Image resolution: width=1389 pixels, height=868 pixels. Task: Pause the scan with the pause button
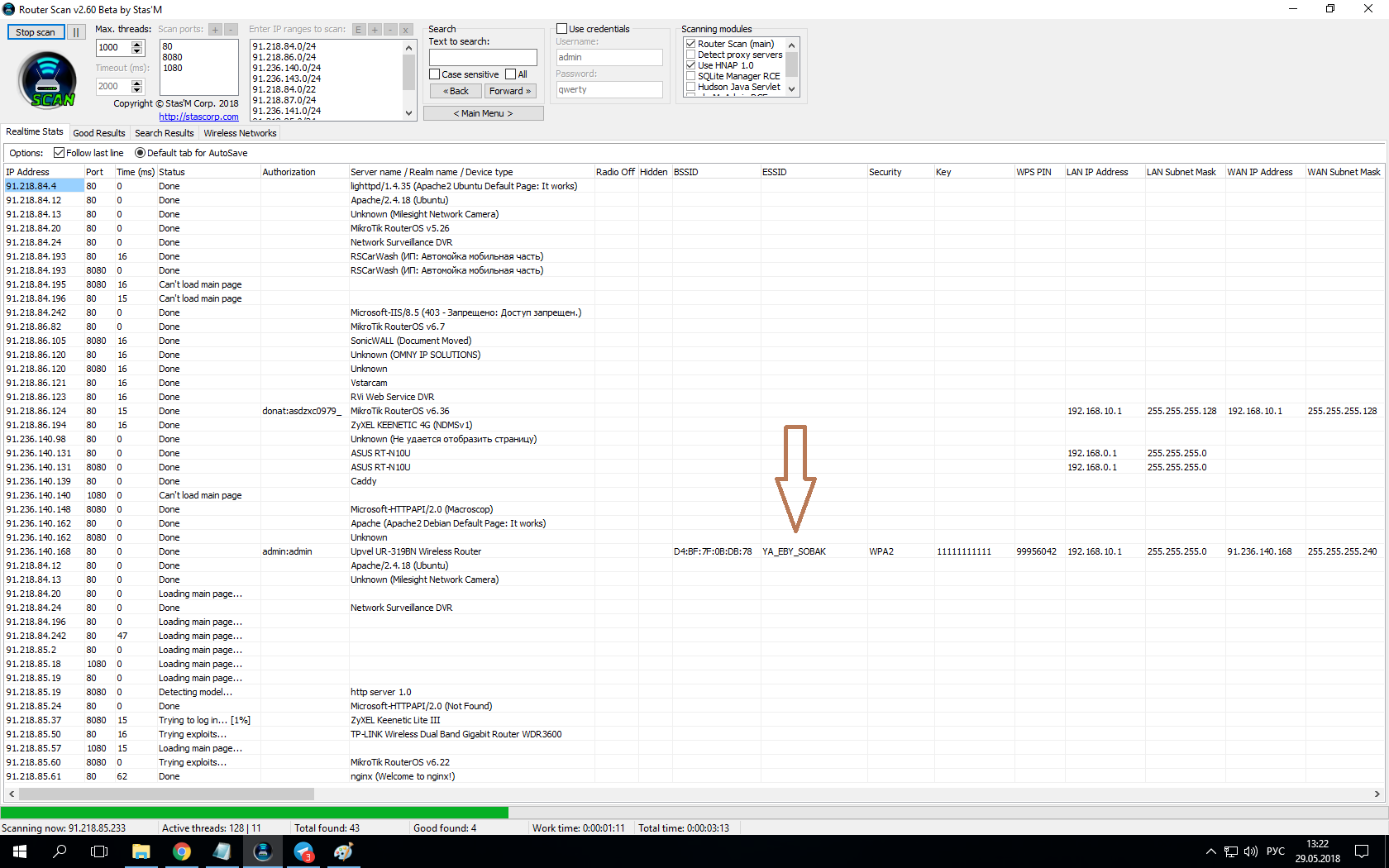click(x=76, y=32)
